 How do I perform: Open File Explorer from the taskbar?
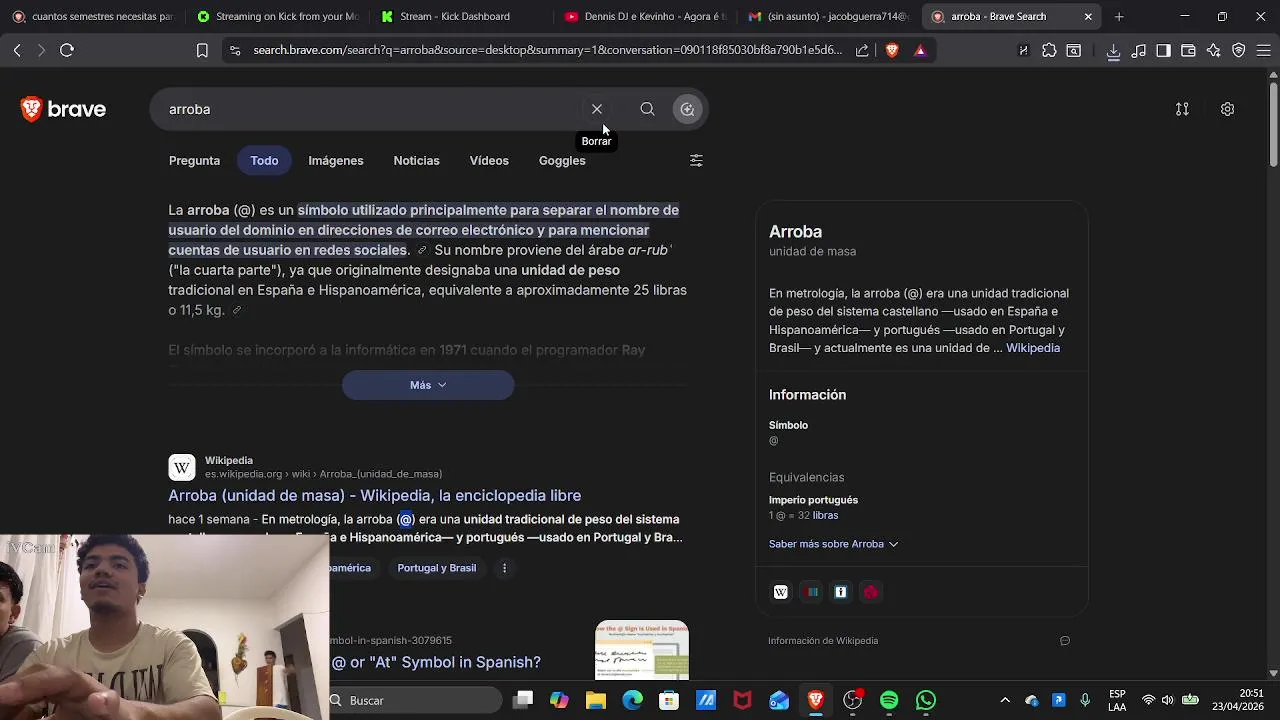596,700
